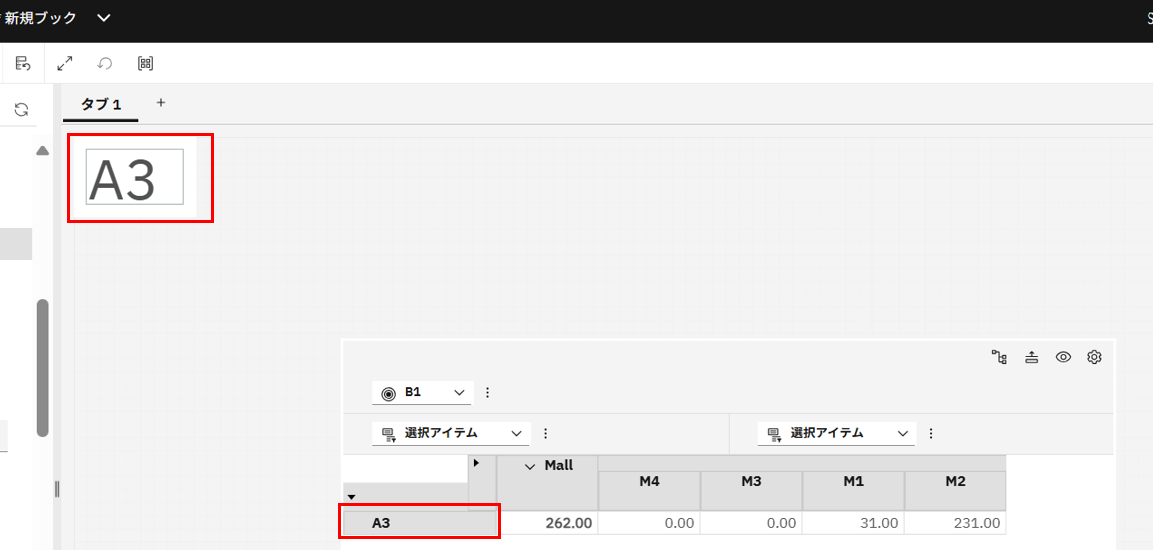Image resolution: width=1153 pixels, height=550 pixels.
Task: Select the M3 column header
Action: pos(751,490)
